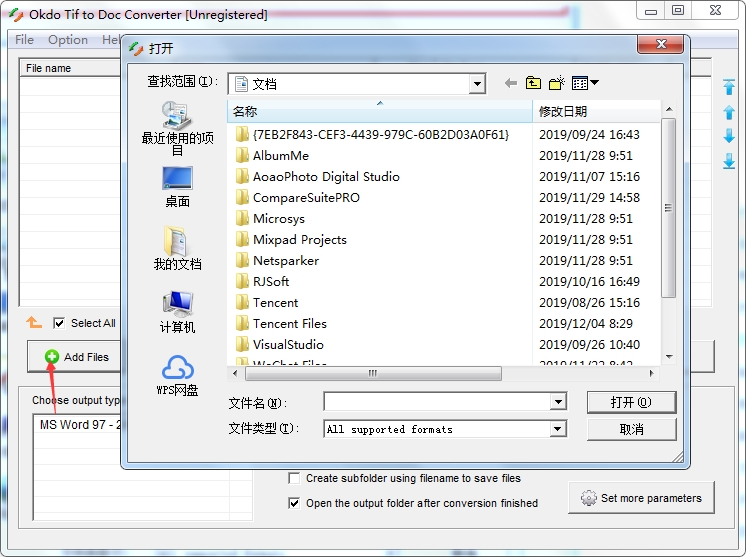The width and height of the screenshot is (746, 557).
Task: Create a new folder in the dialog
Action: (x=557, y=83)
